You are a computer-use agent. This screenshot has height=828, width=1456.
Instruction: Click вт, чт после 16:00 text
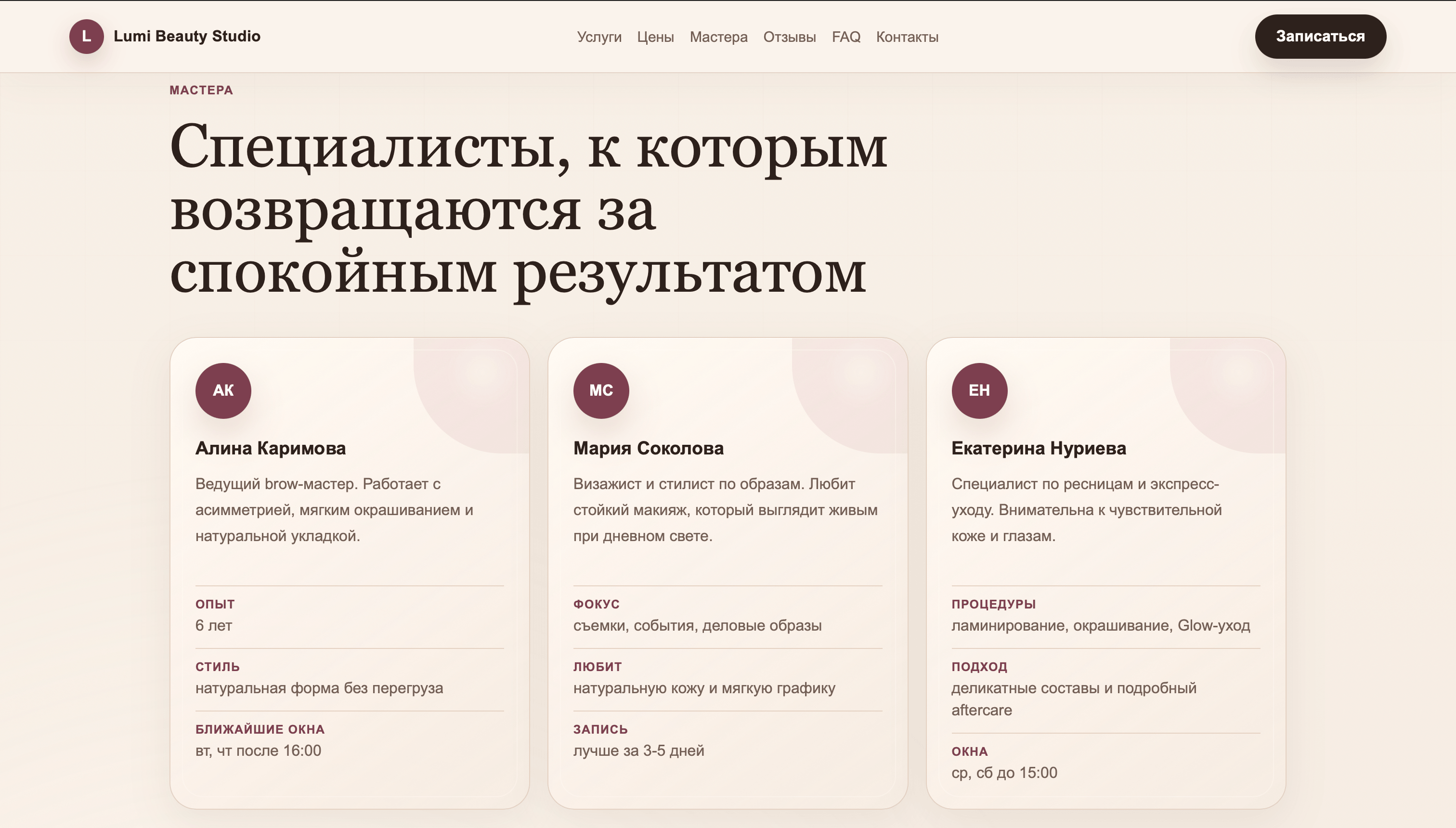(258, 750)
